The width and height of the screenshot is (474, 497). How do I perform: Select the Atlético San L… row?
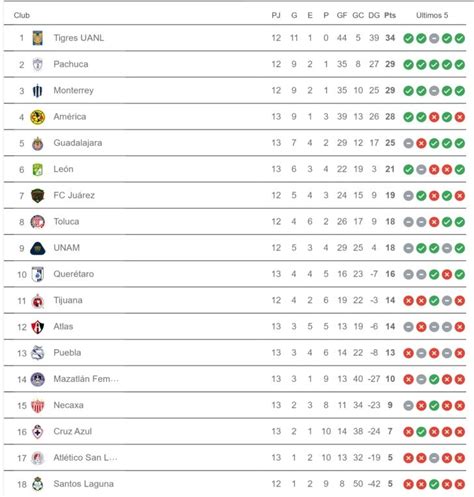point(235,458)
